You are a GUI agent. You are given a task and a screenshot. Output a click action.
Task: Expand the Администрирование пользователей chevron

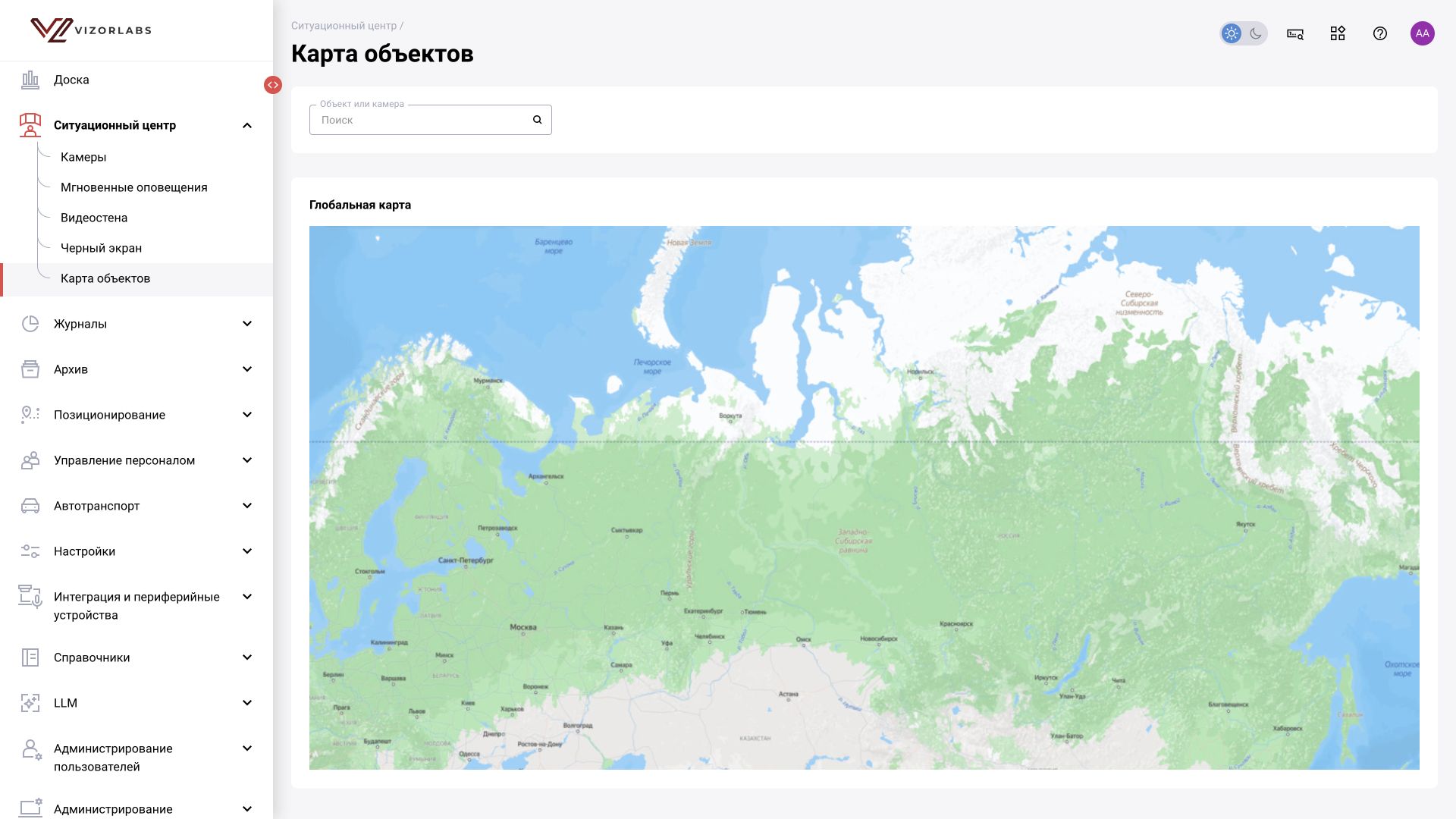(247, 748)
